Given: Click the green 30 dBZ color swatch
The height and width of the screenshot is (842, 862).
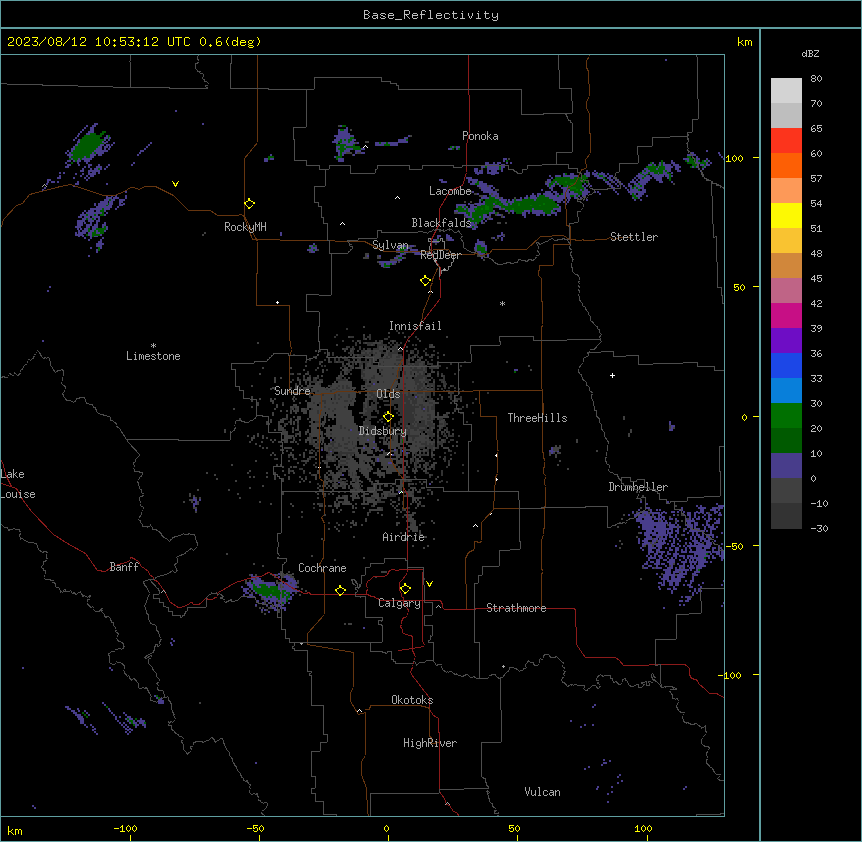Looking at the screenshot, I should pyautogui.click(x=786, y=416).
